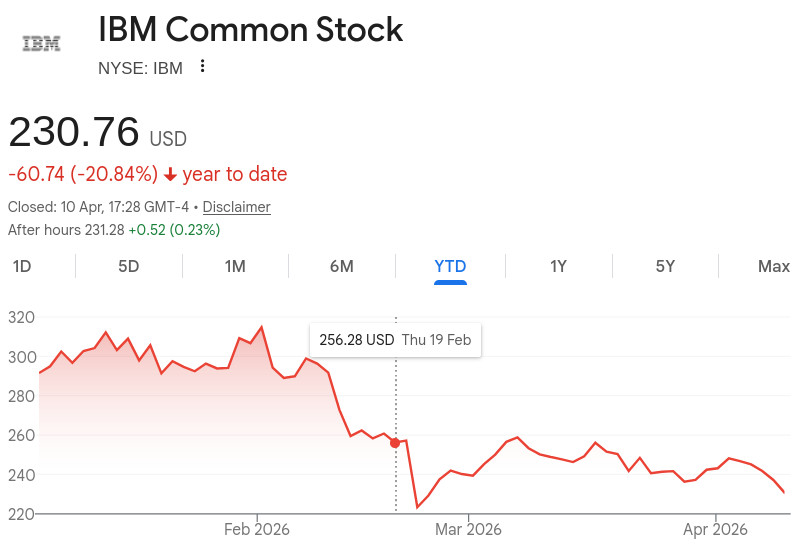Screen dimensions: 812x546
Task: Click the red data point on chart
Action: click(x=395, y=442)
